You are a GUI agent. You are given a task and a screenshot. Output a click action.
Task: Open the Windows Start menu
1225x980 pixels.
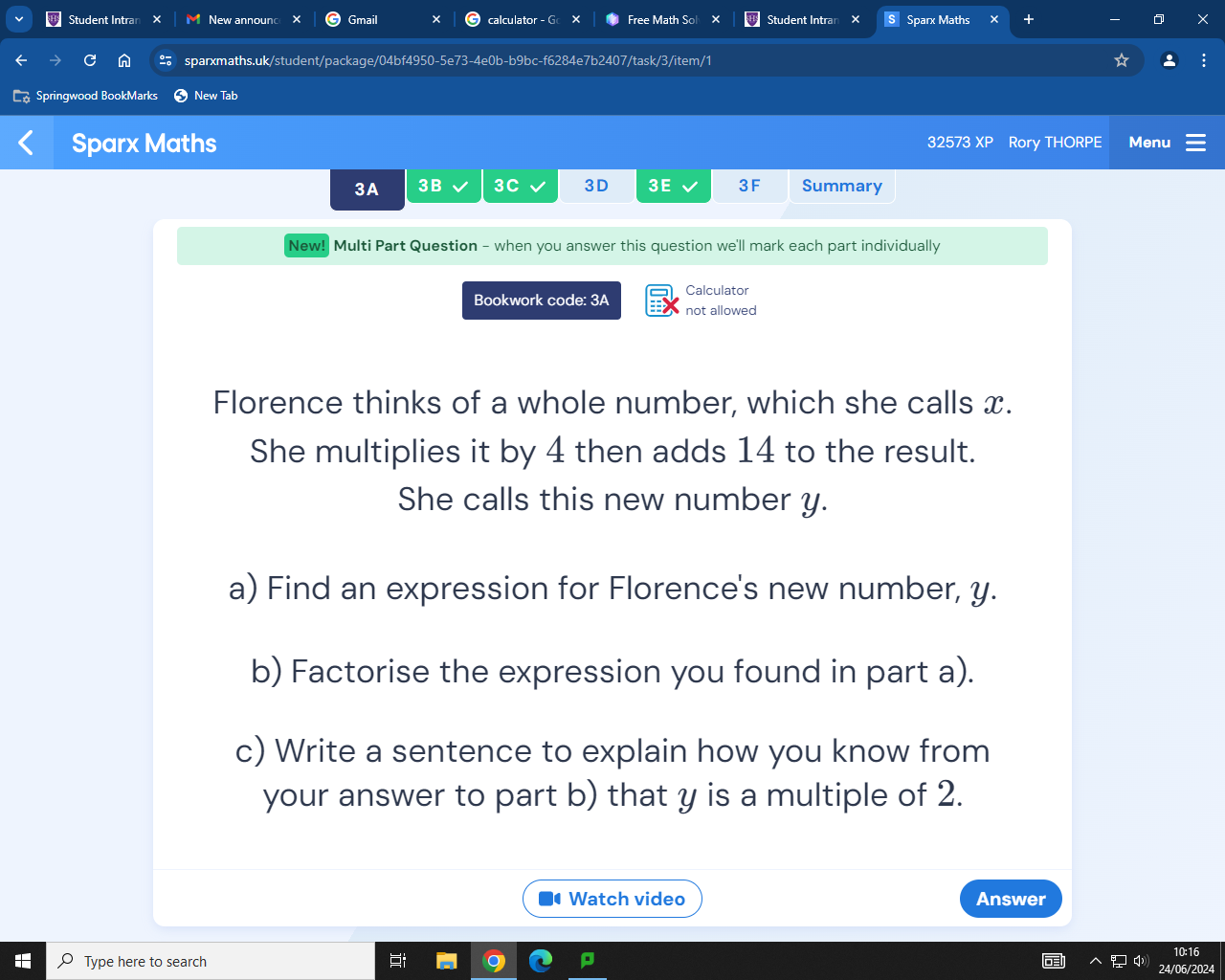coord(20,960)
